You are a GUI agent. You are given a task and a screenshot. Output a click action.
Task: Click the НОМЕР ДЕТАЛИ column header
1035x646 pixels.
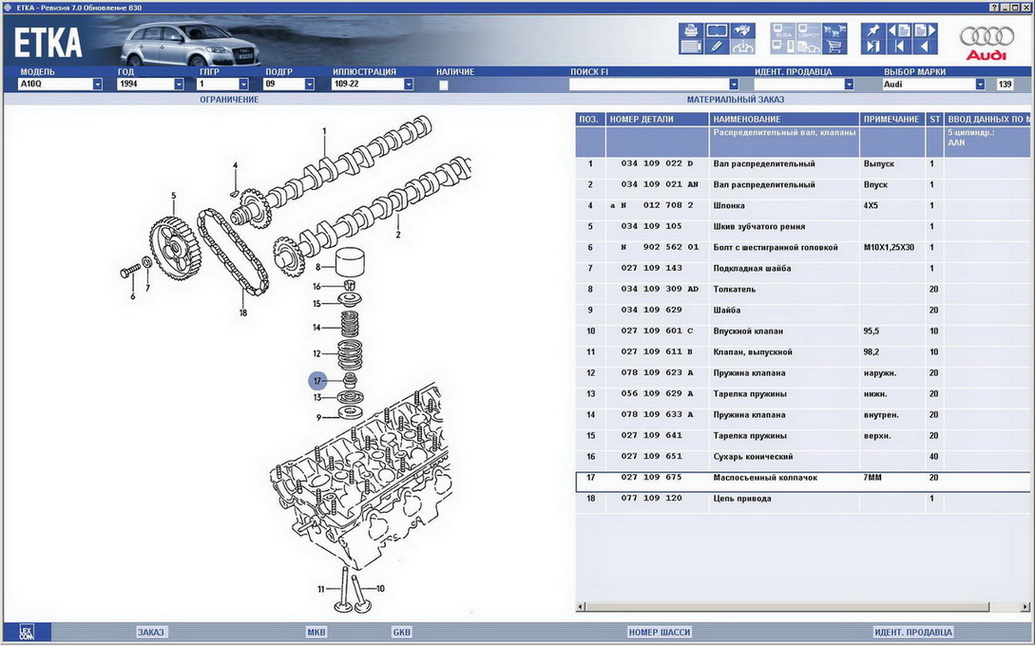657,119
